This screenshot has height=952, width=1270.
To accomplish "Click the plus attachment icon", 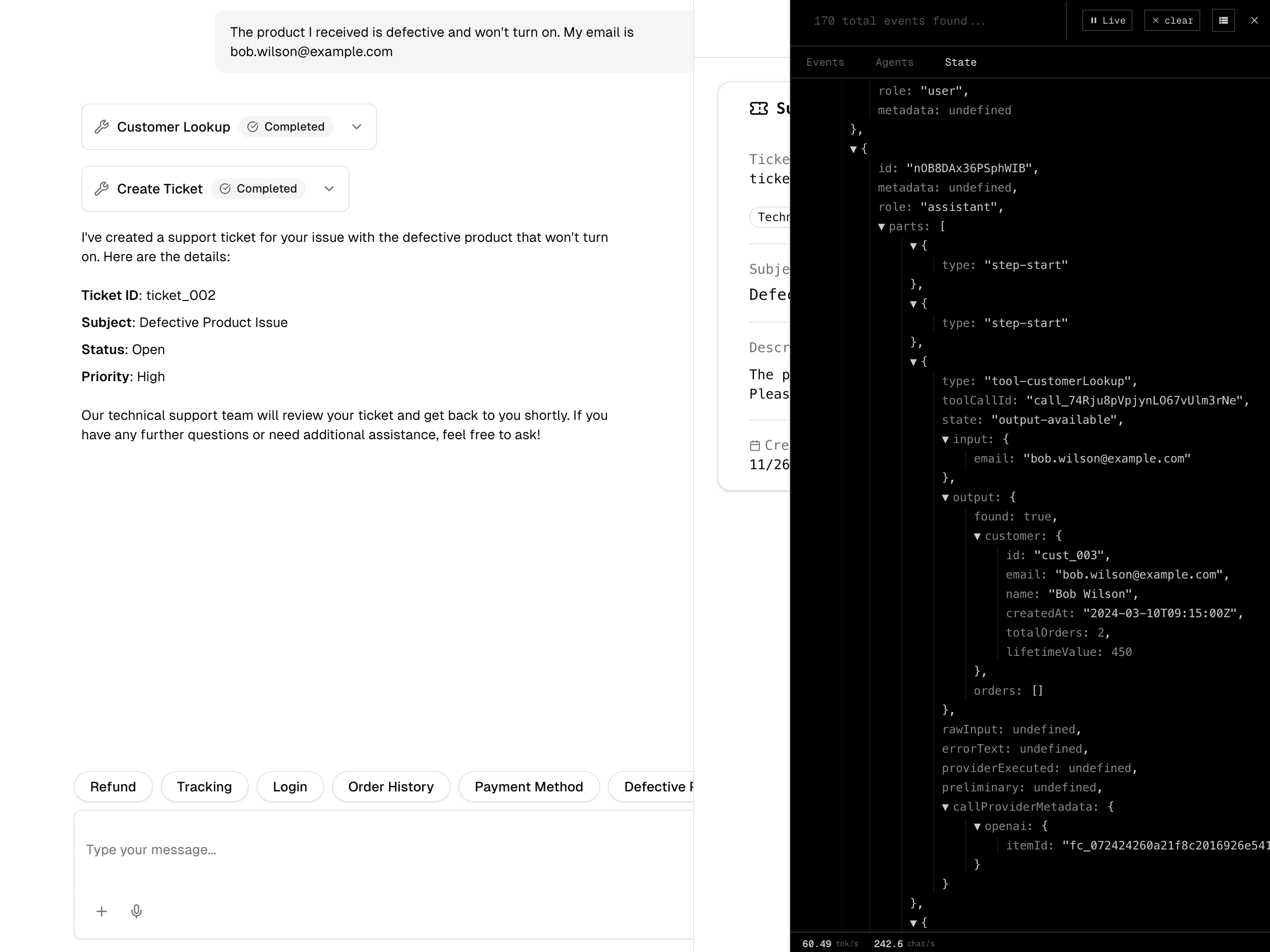I will (102, 911).
